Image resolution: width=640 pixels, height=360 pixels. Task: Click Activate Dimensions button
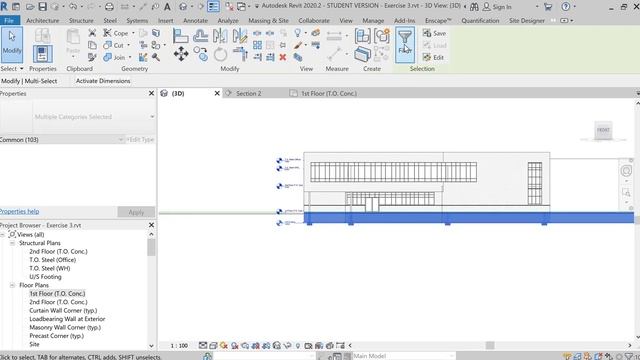point(103,81)
